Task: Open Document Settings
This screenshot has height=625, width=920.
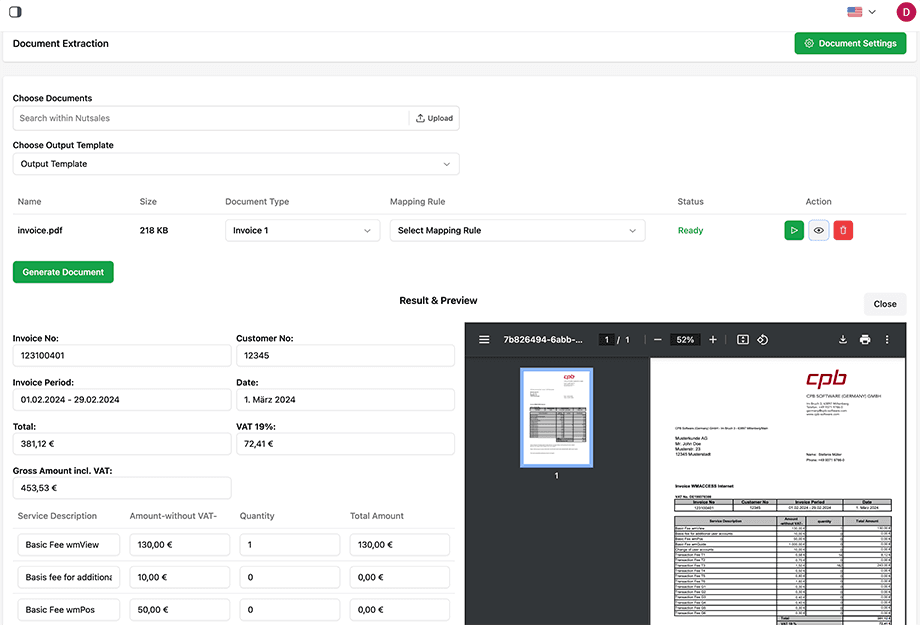Action: (x=850, y=43)
